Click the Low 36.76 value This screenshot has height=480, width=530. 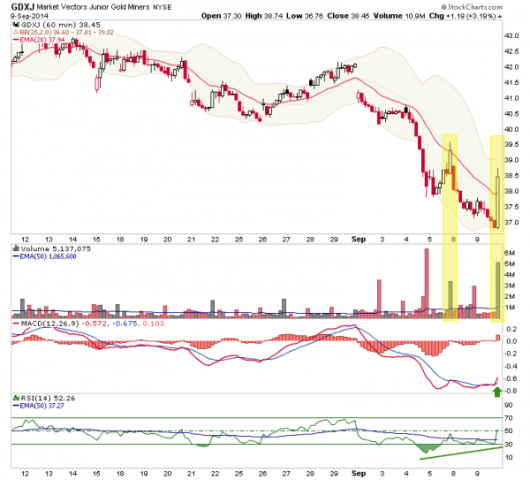(x=305, y=16)
